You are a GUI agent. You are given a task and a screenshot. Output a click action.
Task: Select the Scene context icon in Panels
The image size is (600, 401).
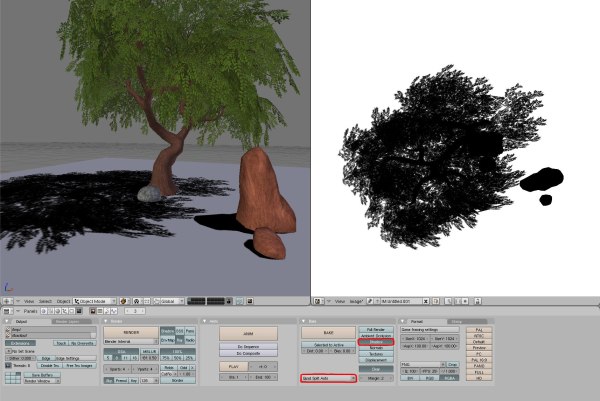pyautogui.click(x=79, y=311)
